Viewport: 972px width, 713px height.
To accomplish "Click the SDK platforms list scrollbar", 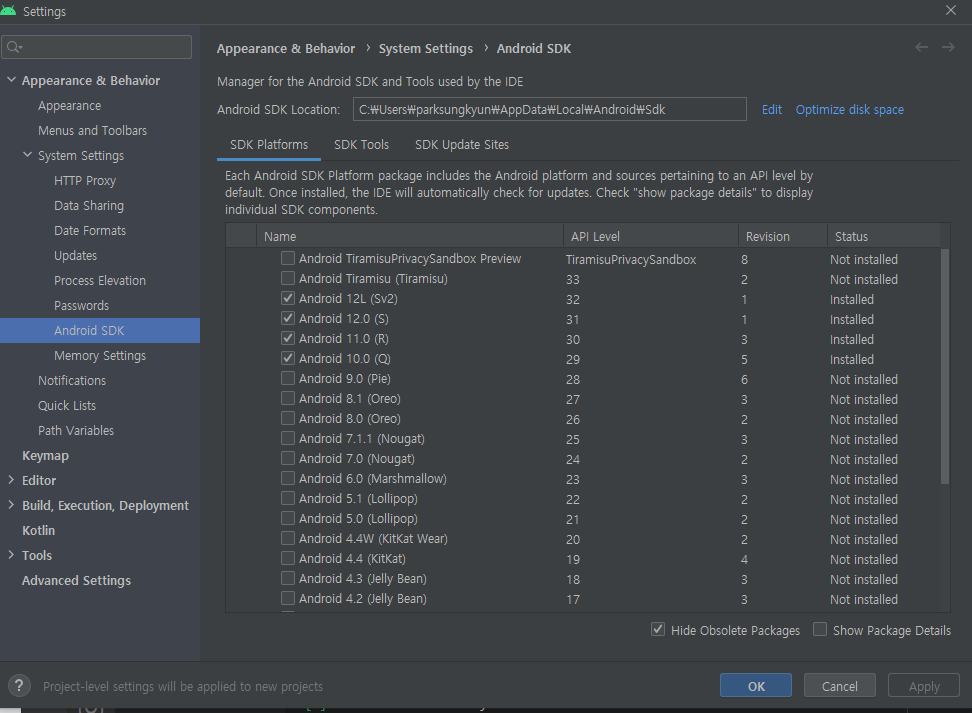I will [945, 366].
